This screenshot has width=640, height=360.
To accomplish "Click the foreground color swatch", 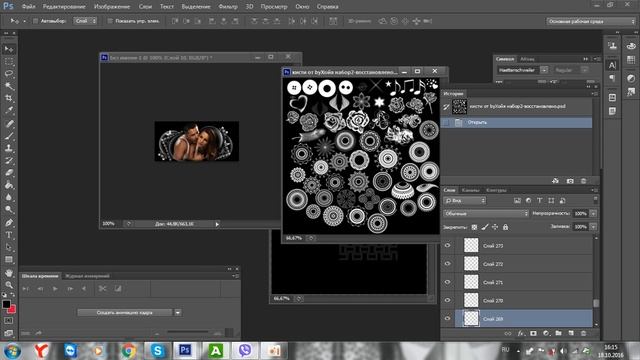I will tap(6, 304).
